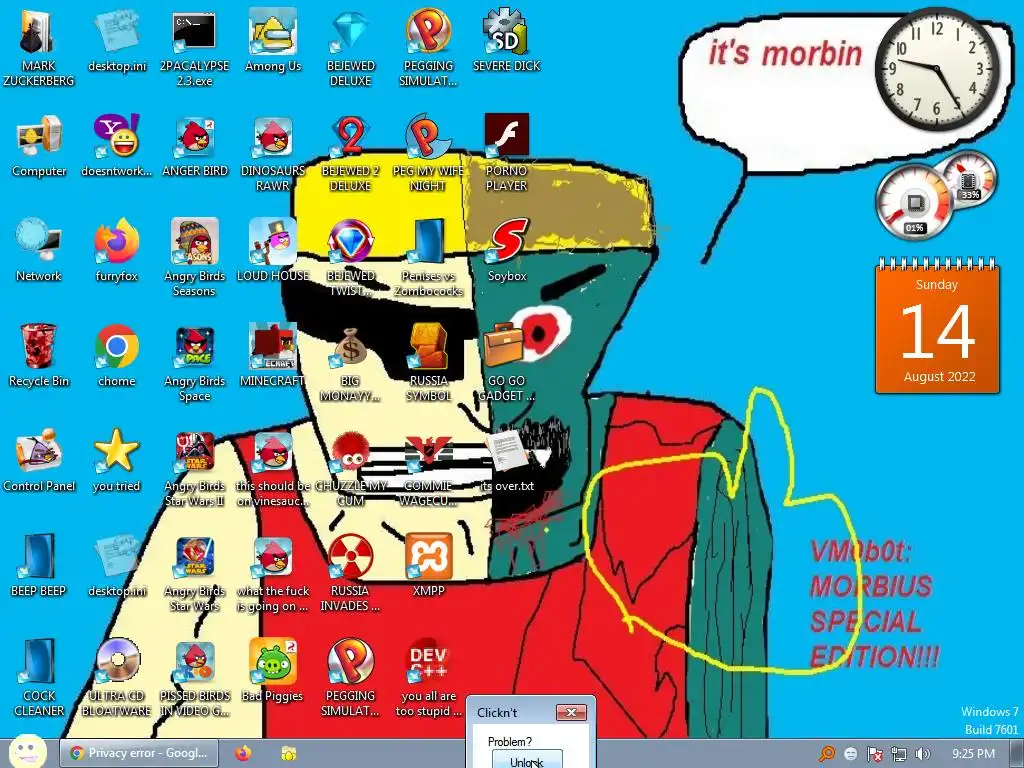The image size is (1024, 768).
Task: Click the analog clock desktop gadget
Action: point(936,69)
